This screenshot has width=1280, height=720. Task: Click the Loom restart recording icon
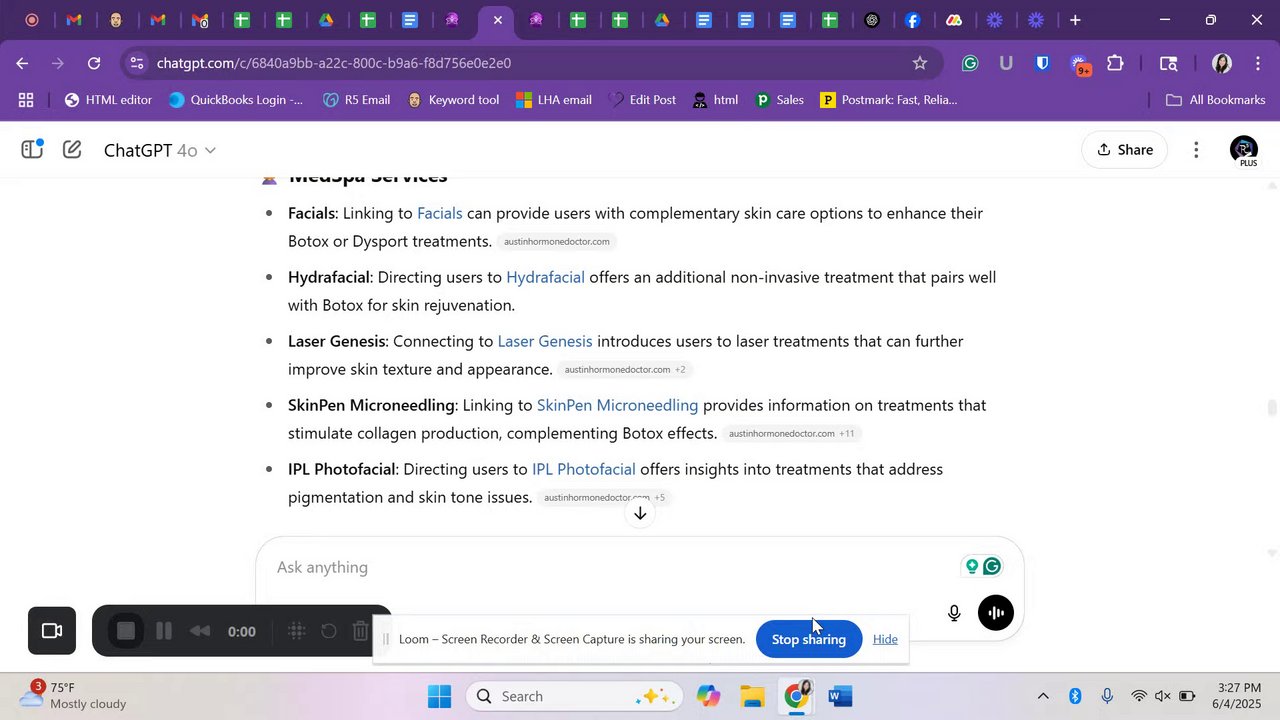tap(329, 631)
